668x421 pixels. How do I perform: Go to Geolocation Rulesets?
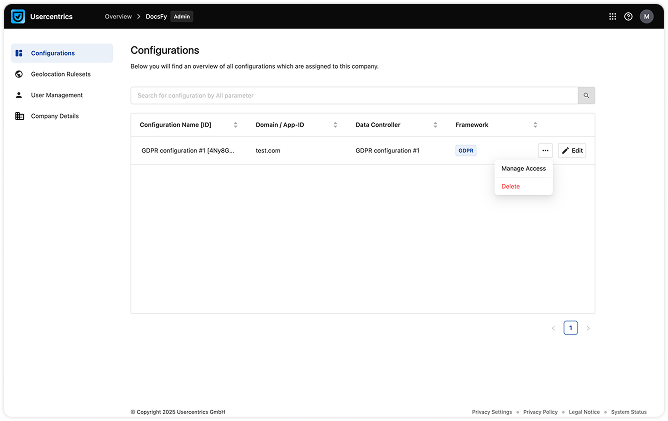tap(60, 74)
